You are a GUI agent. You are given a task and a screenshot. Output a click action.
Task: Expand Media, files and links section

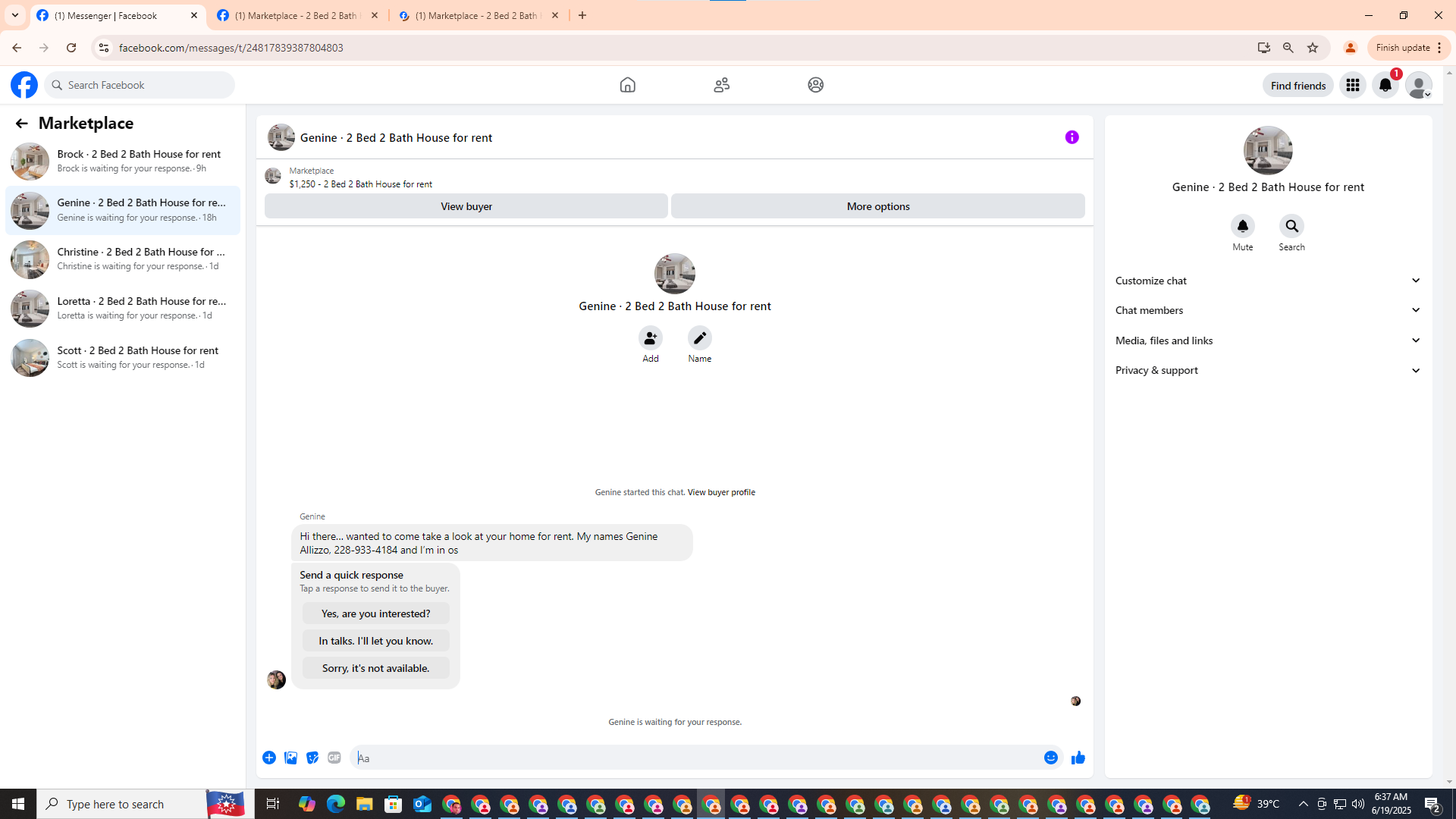point(1268,340)
